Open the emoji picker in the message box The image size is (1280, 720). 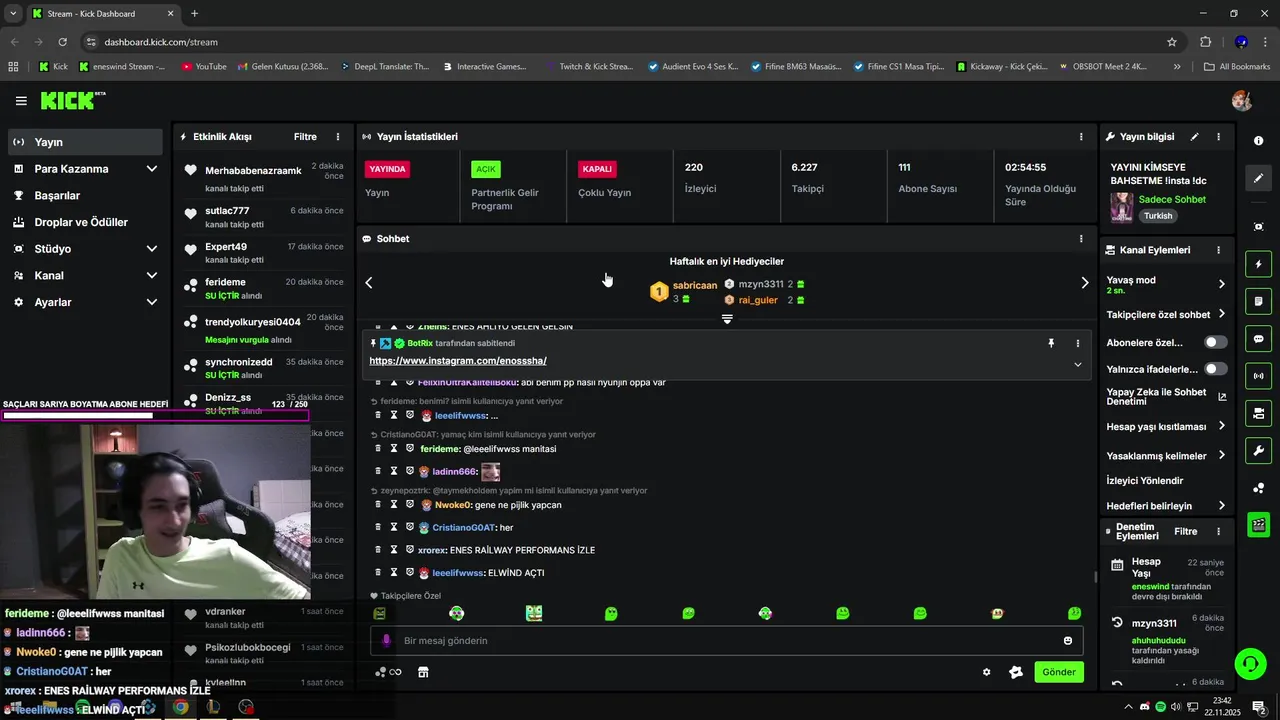[1068, 641]
